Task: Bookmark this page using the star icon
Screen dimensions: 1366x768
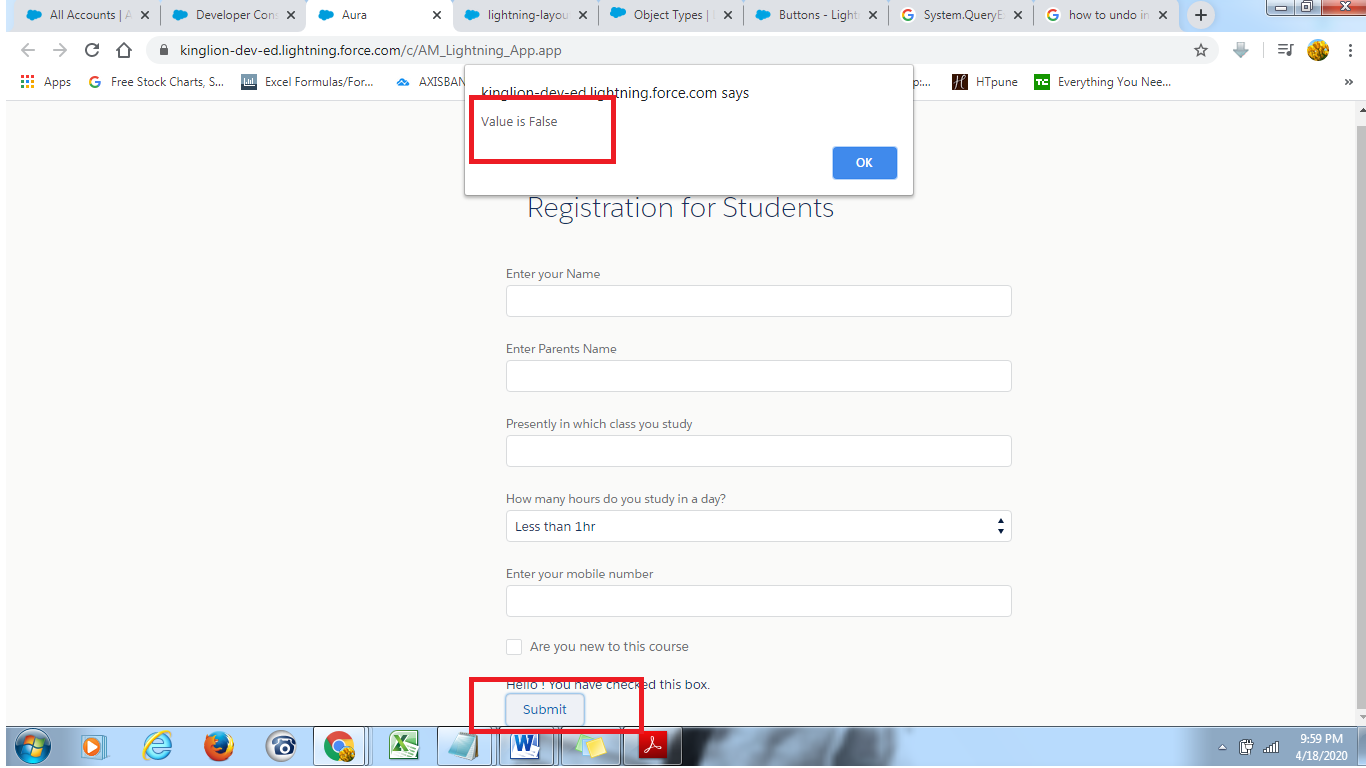Action: [x=1200, y=49]
